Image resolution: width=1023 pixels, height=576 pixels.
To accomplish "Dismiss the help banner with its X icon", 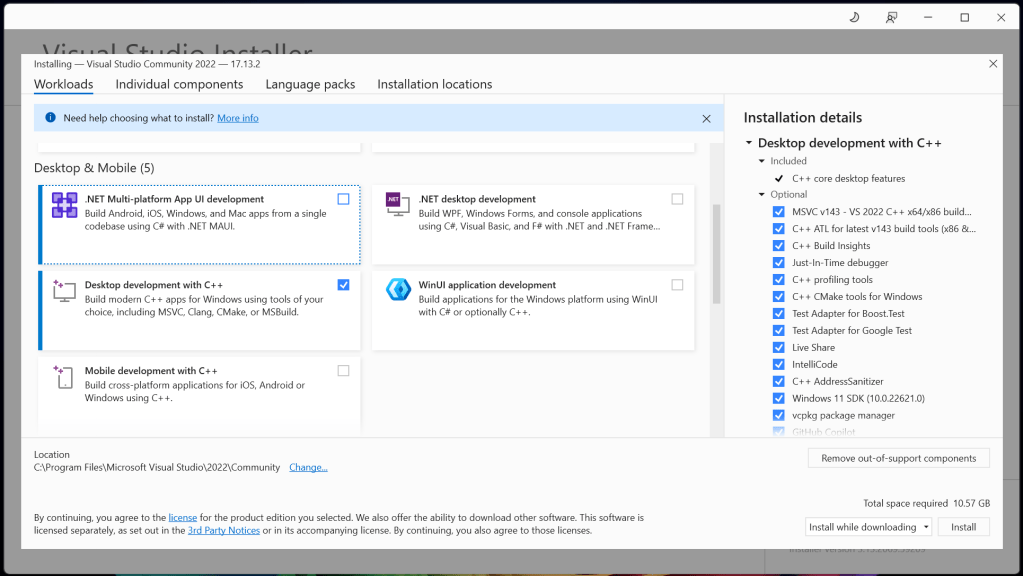I will pos(706,118).
